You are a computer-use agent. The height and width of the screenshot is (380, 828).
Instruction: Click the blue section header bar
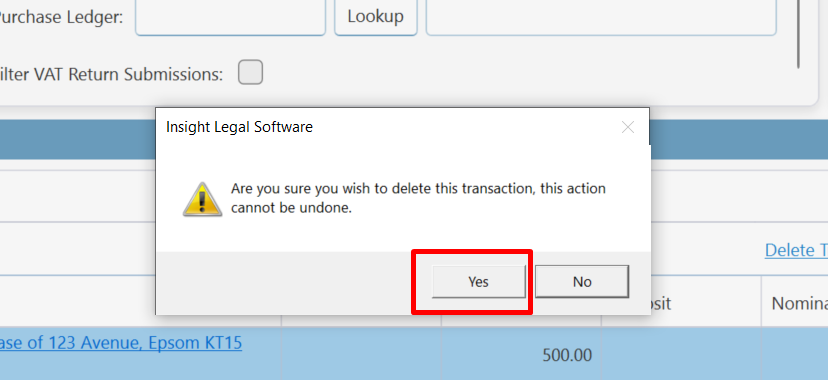coord(78,139)
